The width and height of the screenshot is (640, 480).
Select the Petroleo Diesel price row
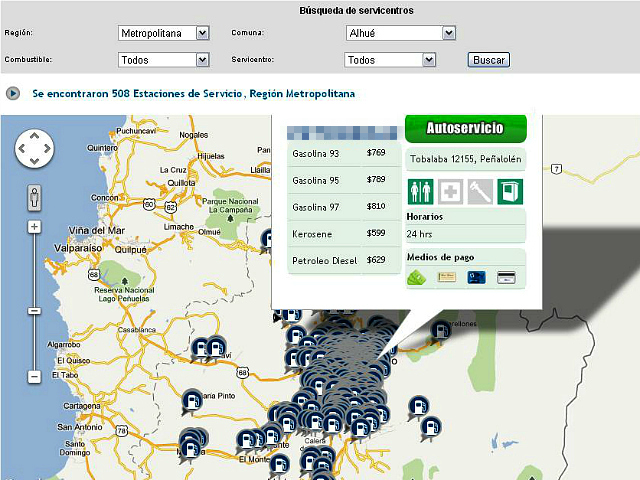tap(344, 260)
